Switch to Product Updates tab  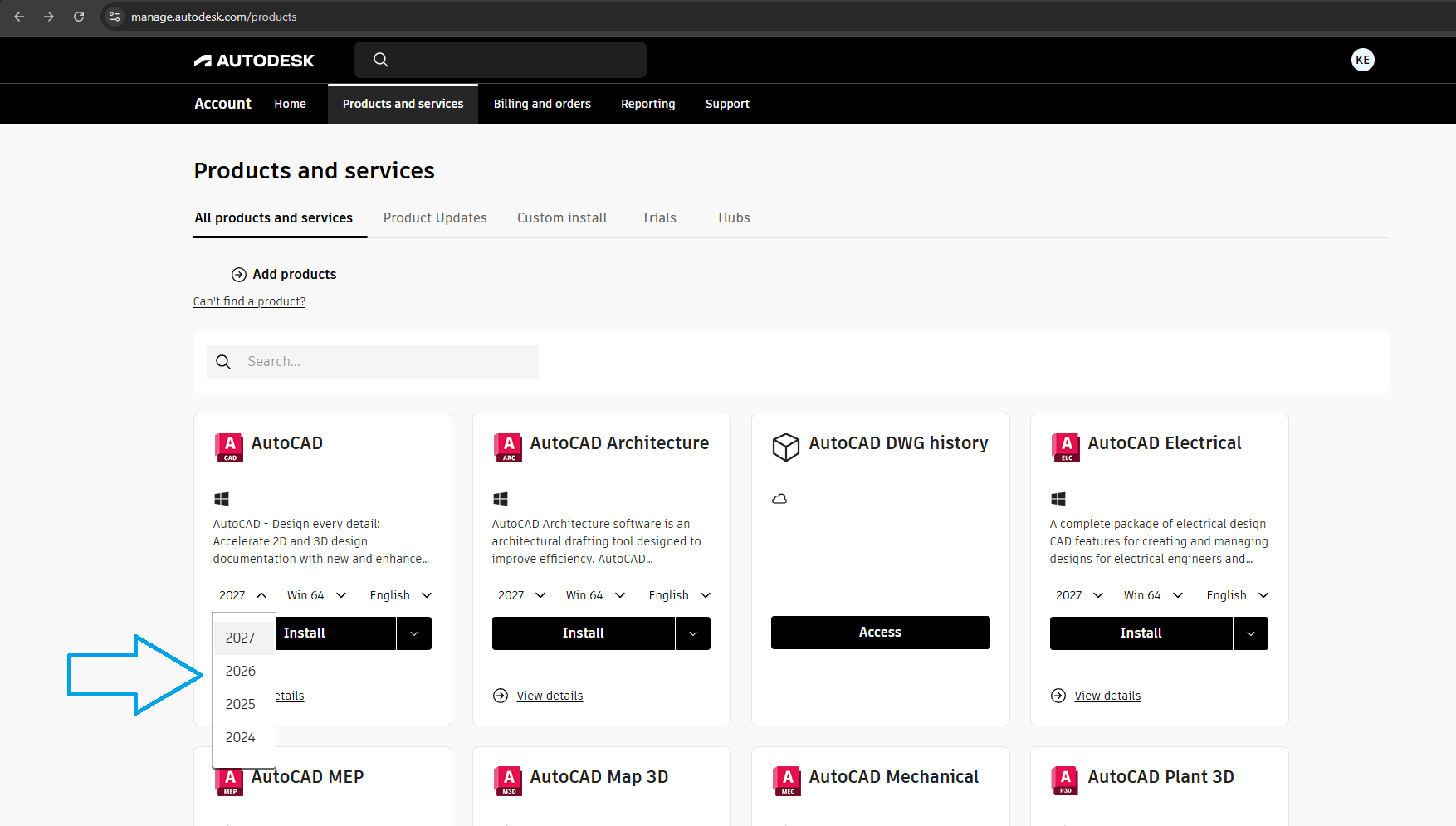(435, 217)
